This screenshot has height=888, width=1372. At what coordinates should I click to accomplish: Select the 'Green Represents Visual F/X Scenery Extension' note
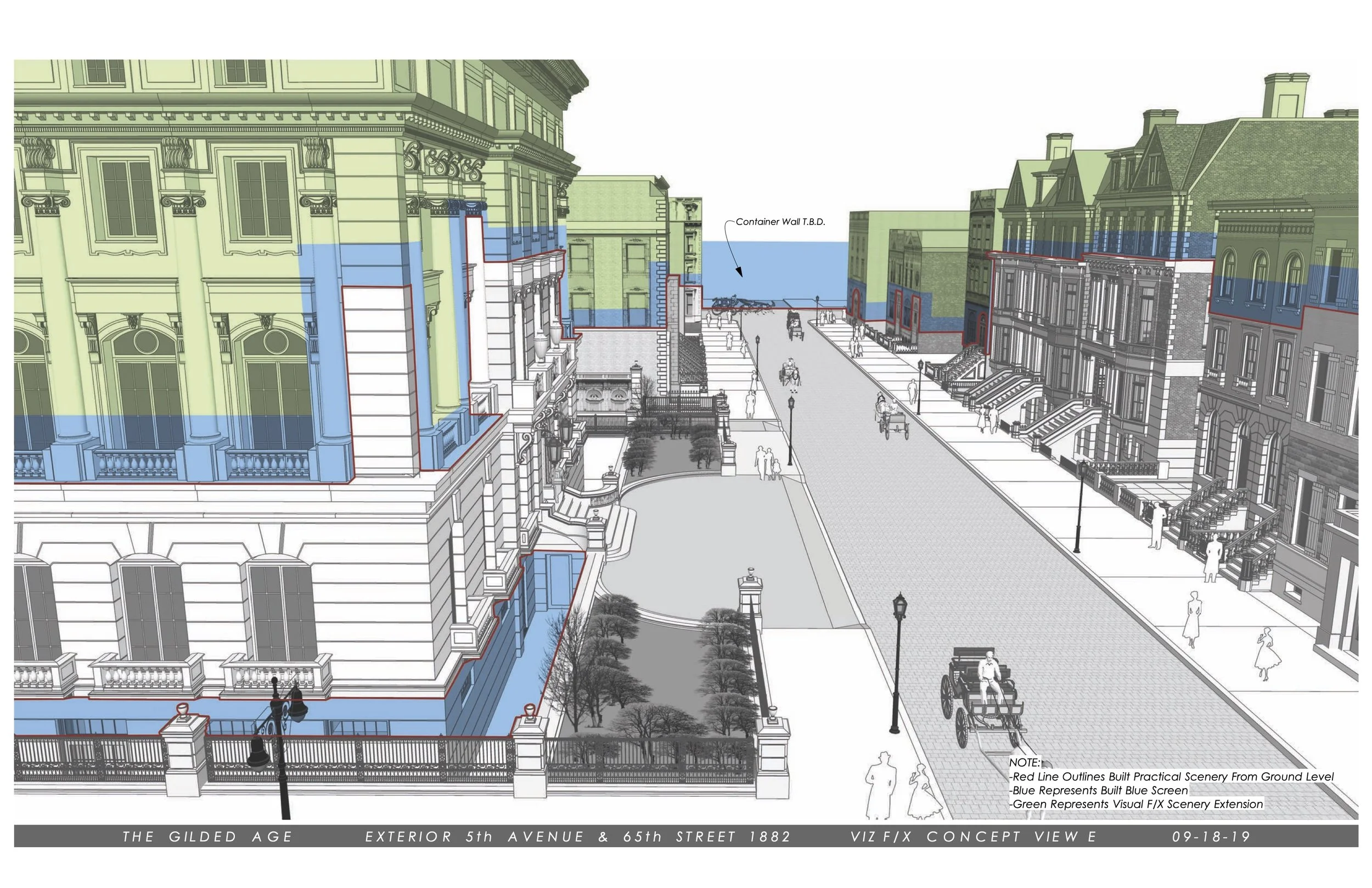(1135, 805)
